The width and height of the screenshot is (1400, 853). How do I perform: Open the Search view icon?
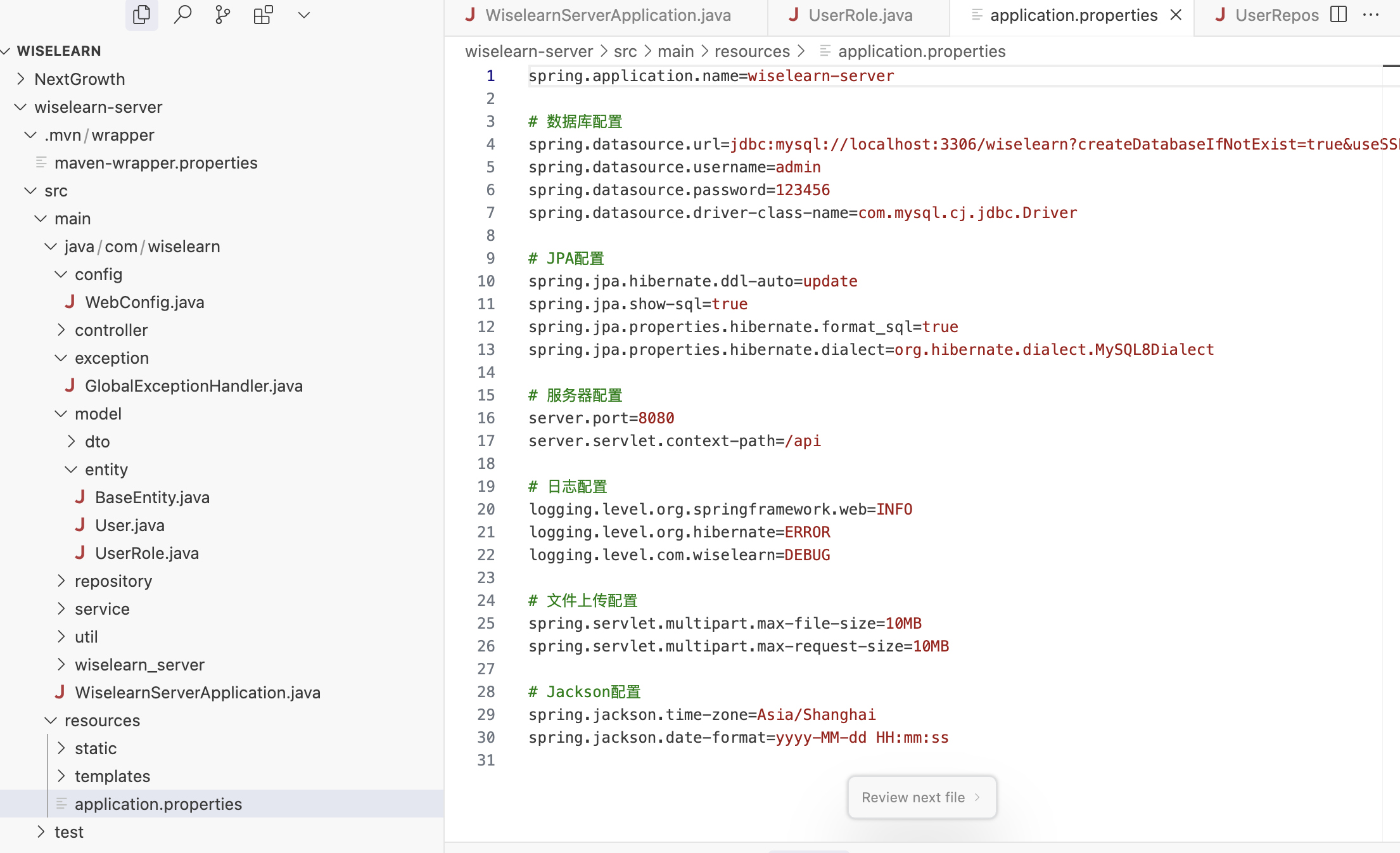[182, 15]
